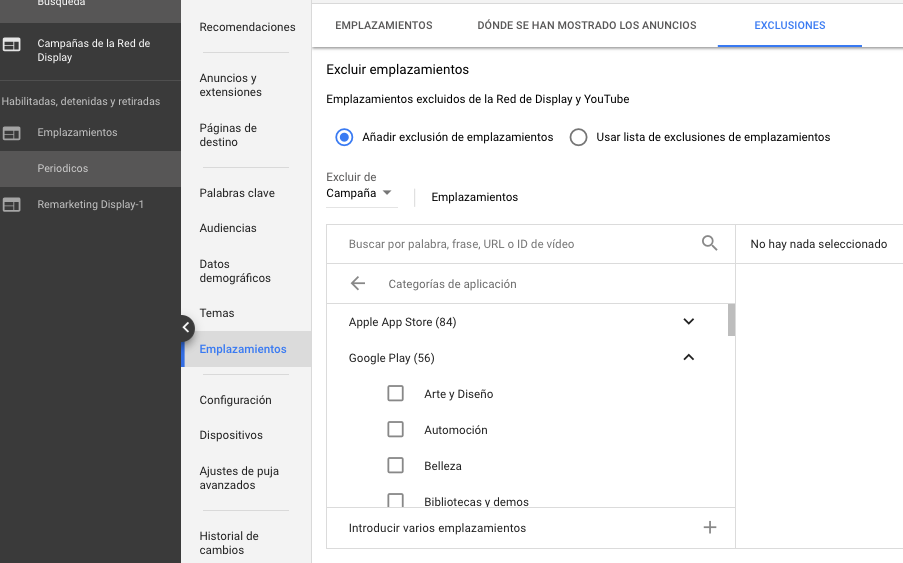Open Palabras clave in the navigation menu

click(237, 193)
